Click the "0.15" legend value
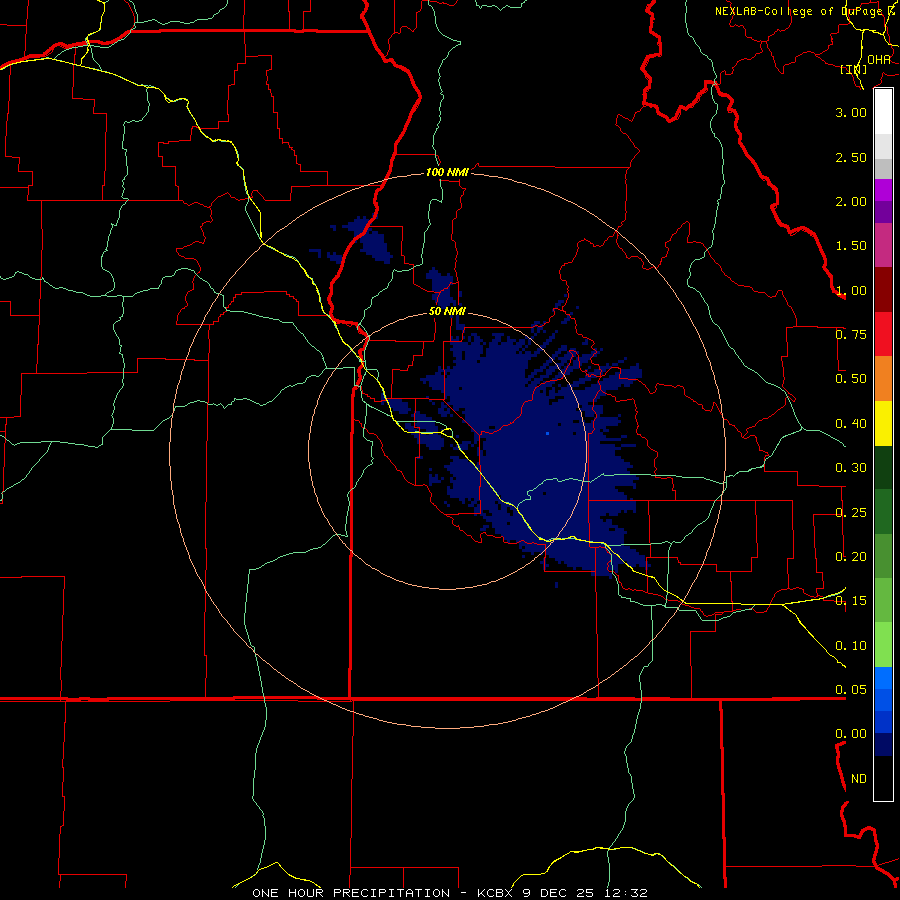The width and height of the screenshot is (900, 900). coord(851,601)
